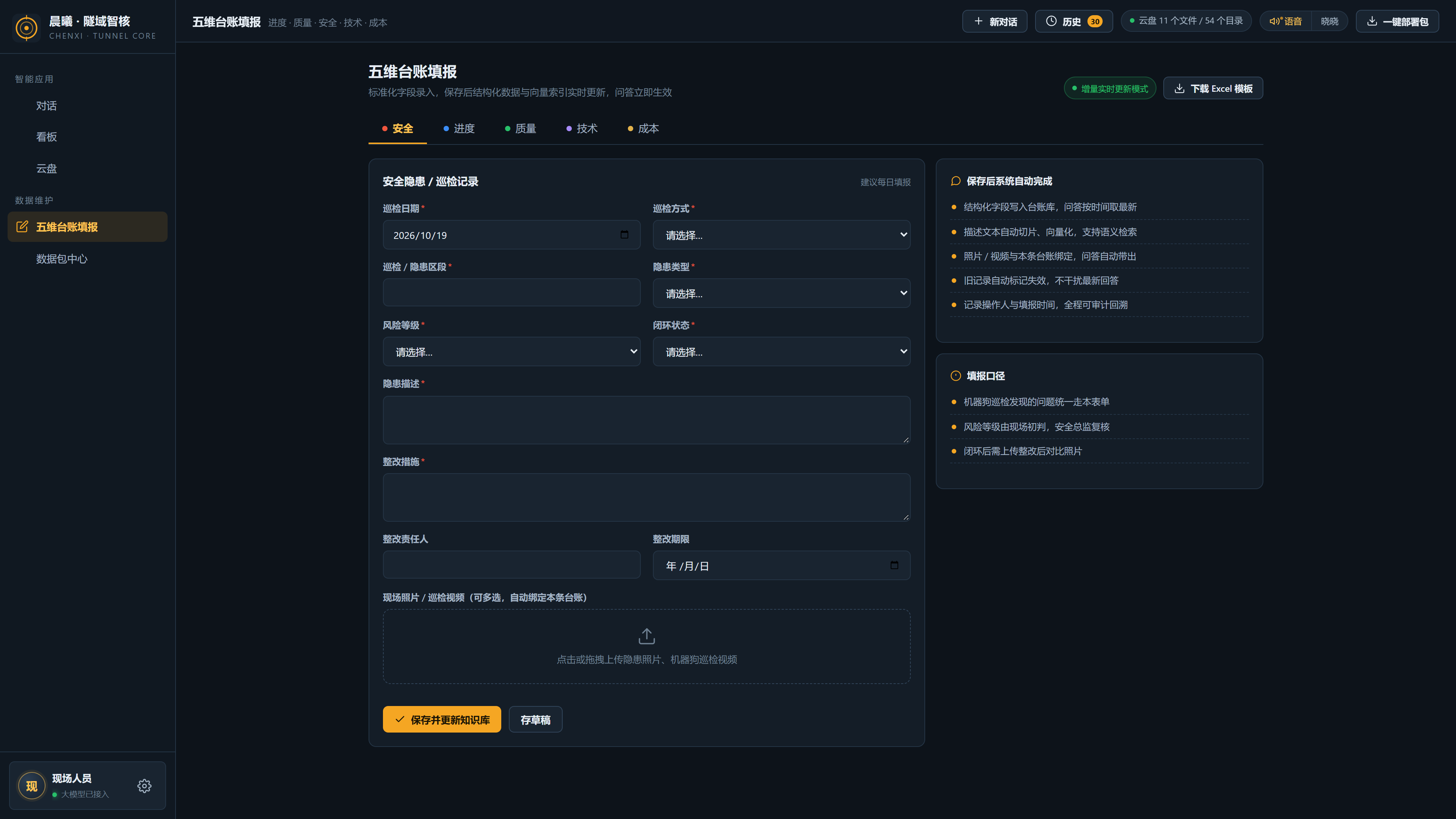The width and height of the screenshot is (1456, 819).
Task: Toggle 增量实时更新模式 indicator
Action: click(1110, 88)
